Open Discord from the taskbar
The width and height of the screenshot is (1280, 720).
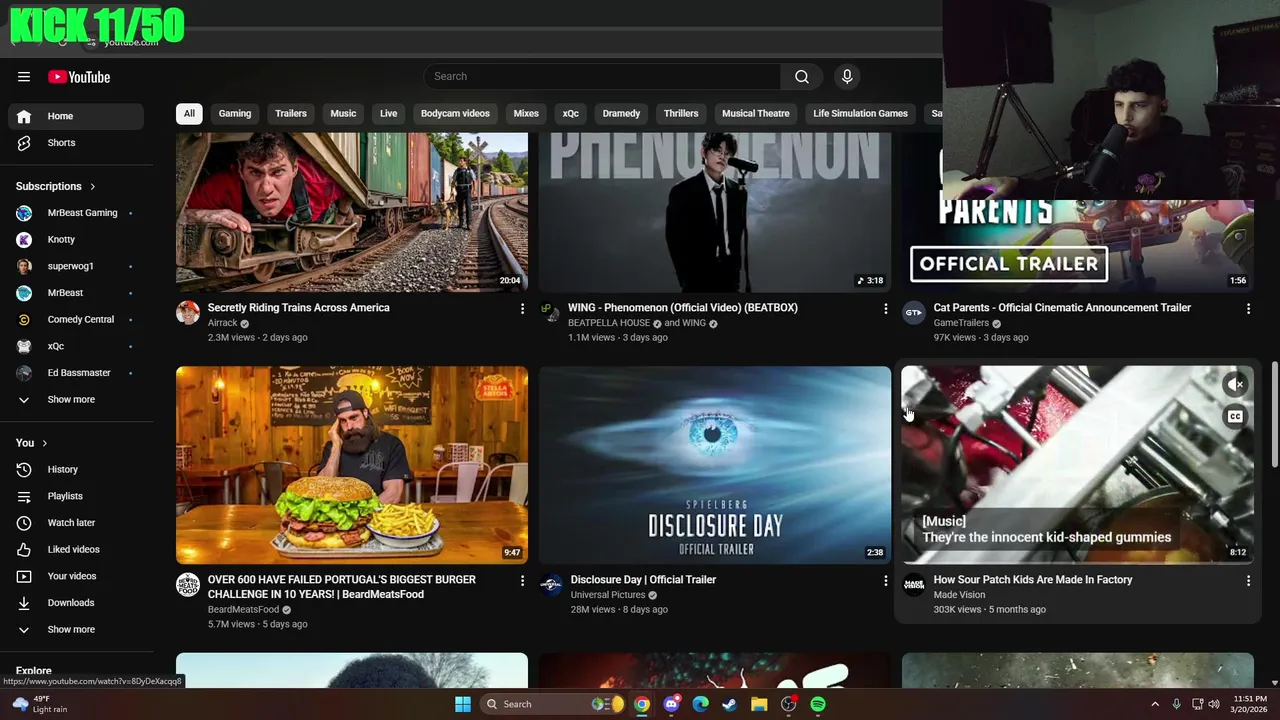(672, 704)
